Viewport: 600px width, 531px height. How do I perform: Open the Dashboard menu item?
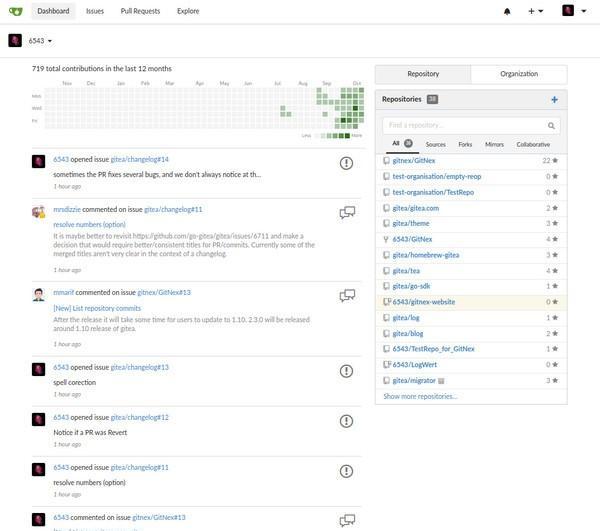53,11
